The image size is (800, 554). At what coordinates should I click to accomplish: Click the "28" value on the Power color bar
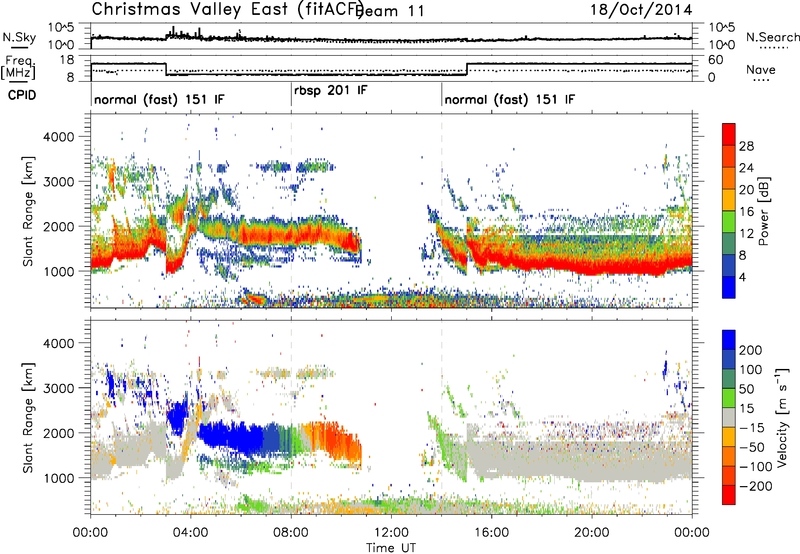[x=746, y=146]
